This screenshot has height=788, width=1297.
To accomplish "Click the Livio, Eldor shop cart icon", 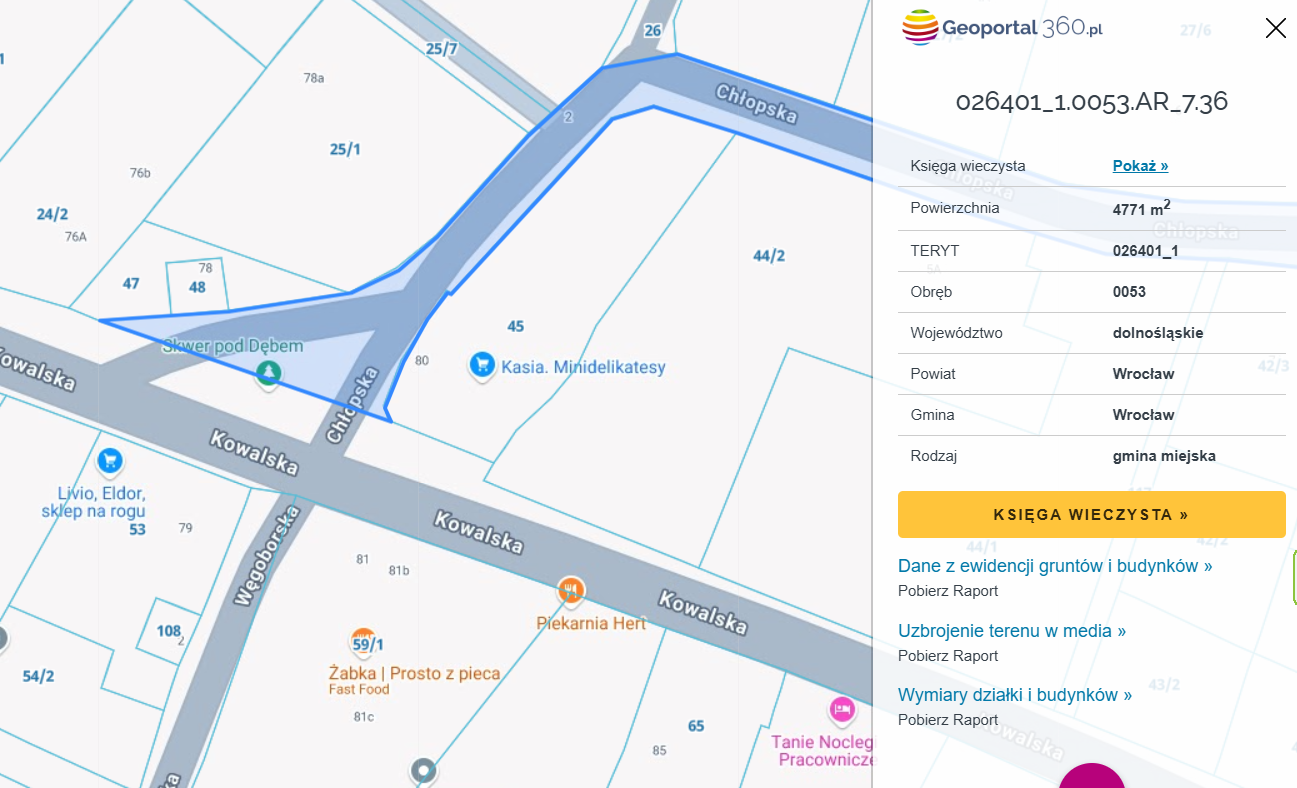I will tap(110, 462).
